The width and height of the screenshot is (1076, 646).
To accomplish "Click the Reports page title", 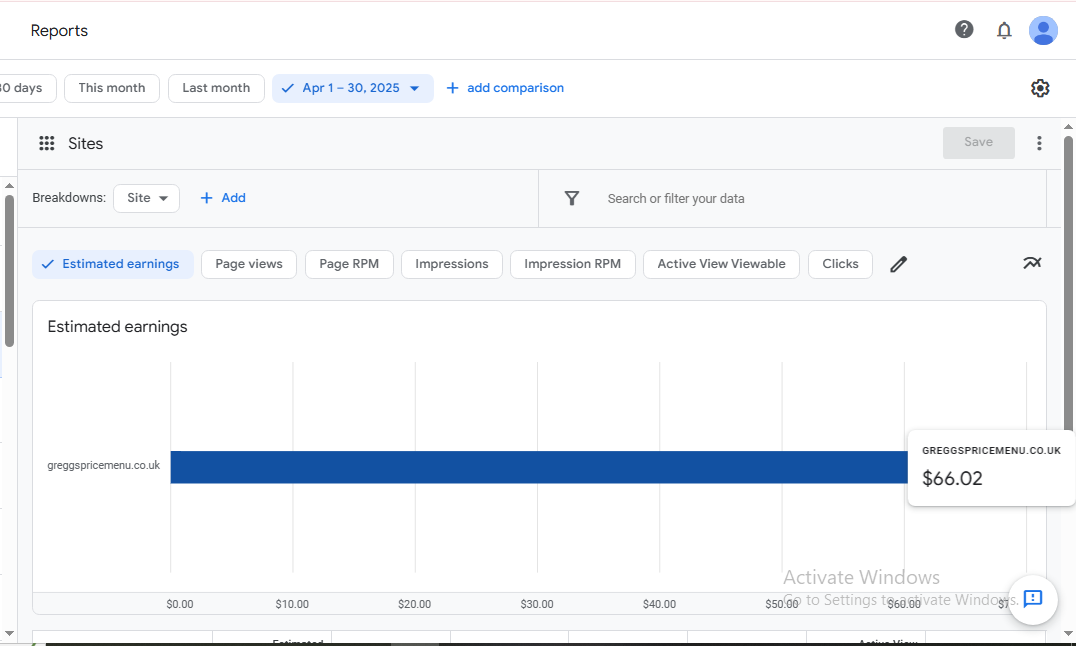I will click(59, 30).
